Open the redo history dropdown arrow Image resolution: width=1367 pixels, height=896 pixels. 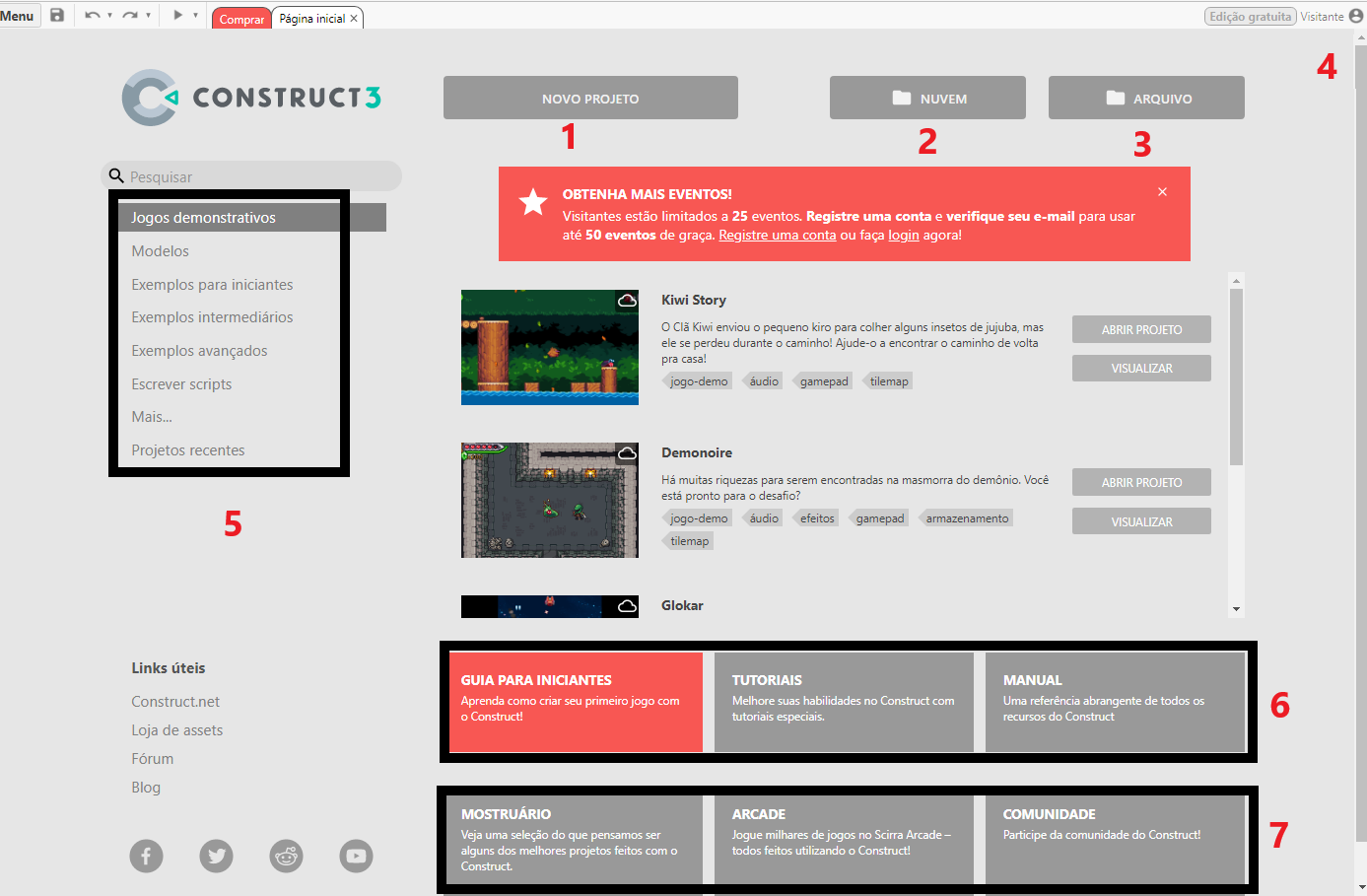coord(148,16)
